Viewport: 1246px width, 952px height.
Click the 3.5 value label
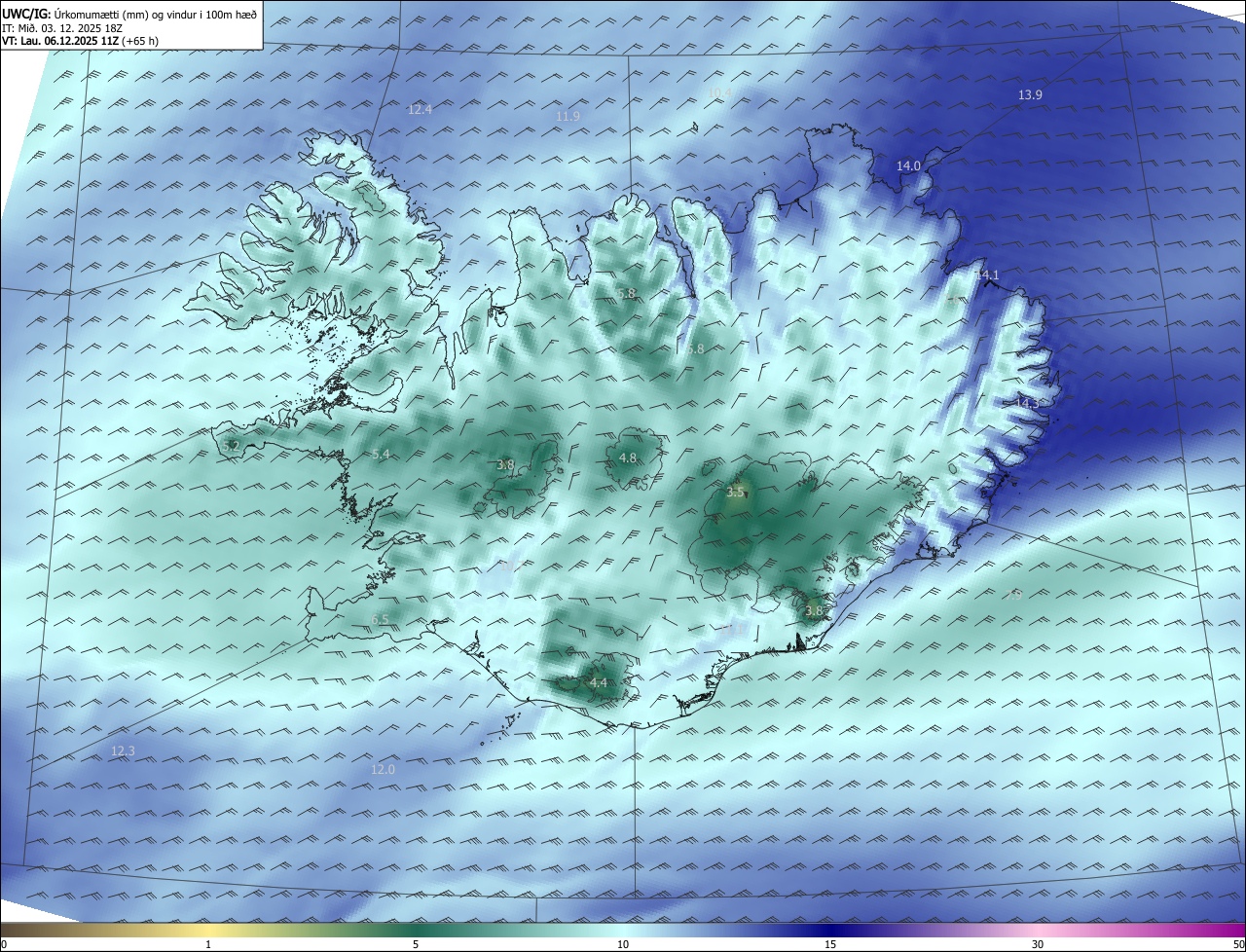[x=735, y=493]
